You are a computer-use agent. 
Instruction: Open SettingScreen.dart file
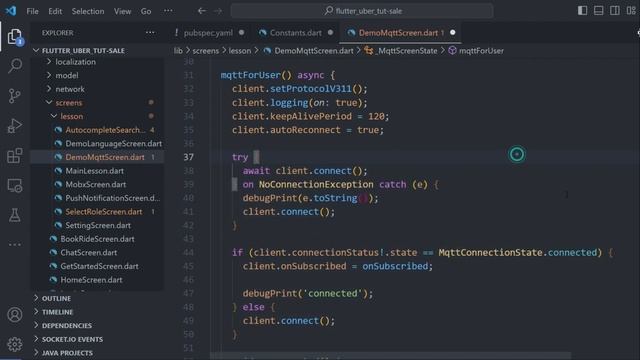point(98,225)
